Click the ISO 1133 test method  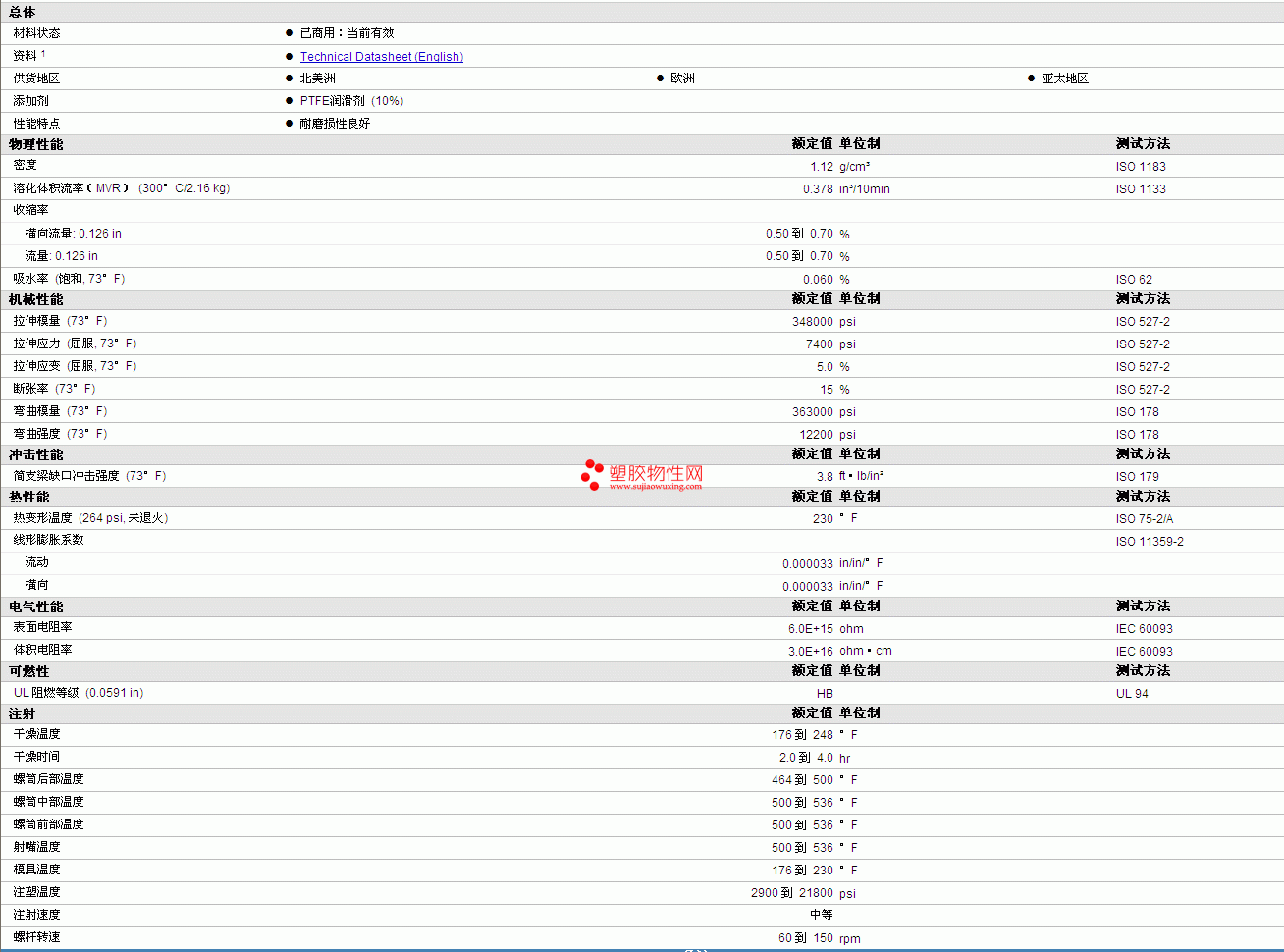click(x=1141, y=189)
